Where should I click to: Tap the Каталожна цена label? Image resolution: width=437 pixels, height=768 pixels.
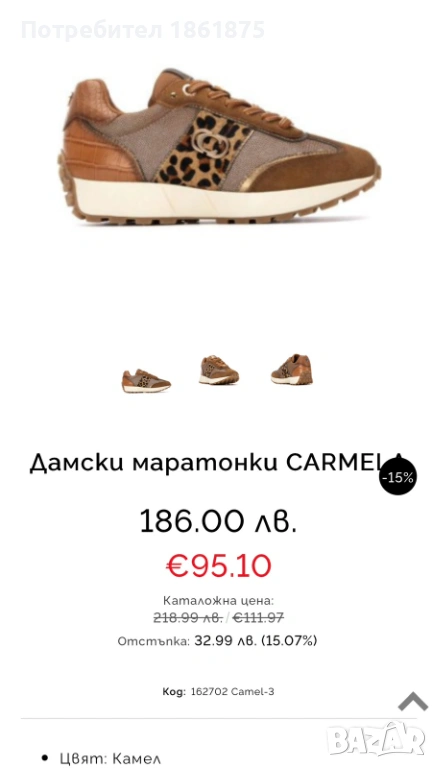[x=218, y=600]
